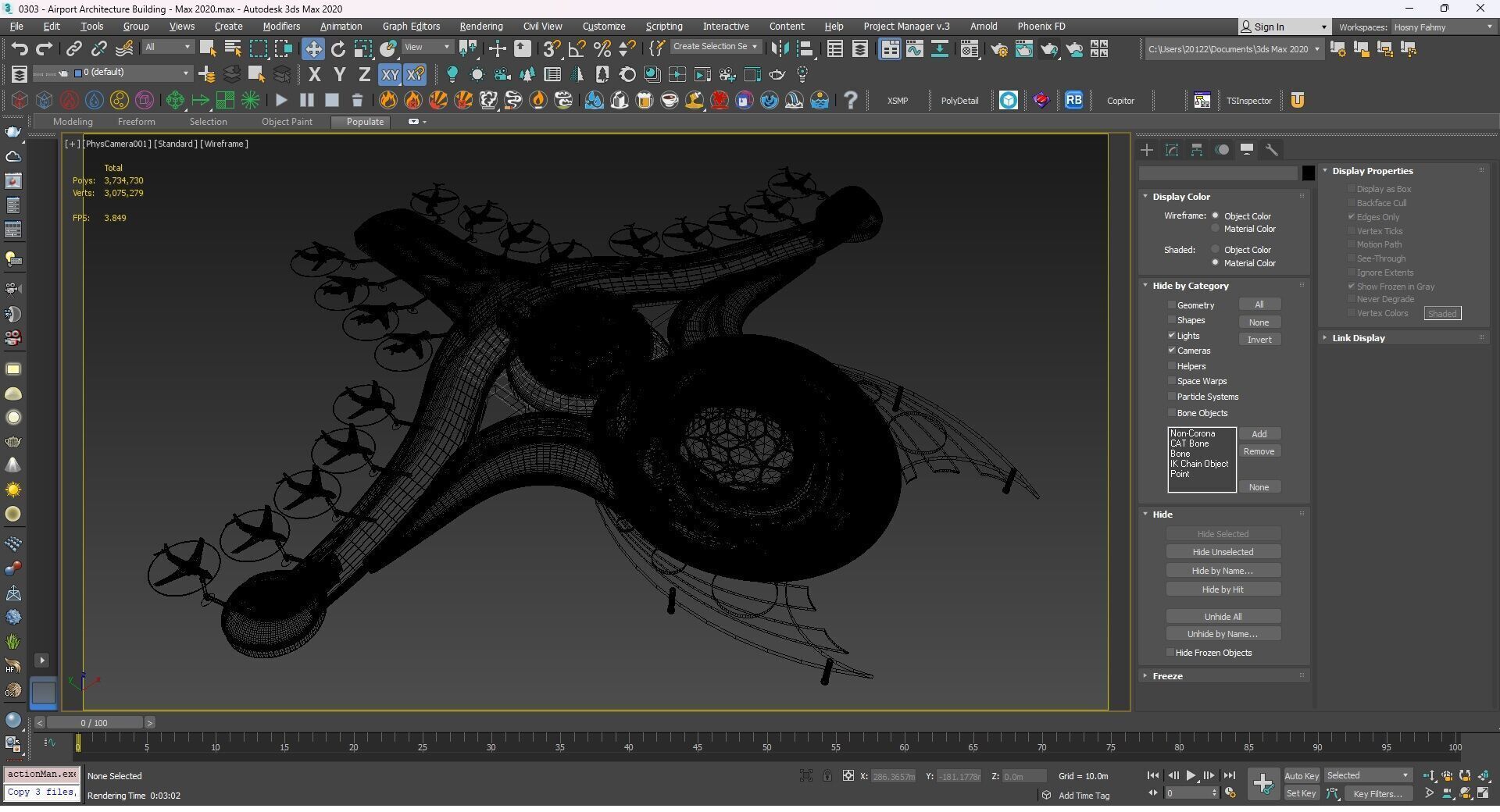1500x812 pixels.
Task: Select the Select and Rotate tool
Action: 338,49
